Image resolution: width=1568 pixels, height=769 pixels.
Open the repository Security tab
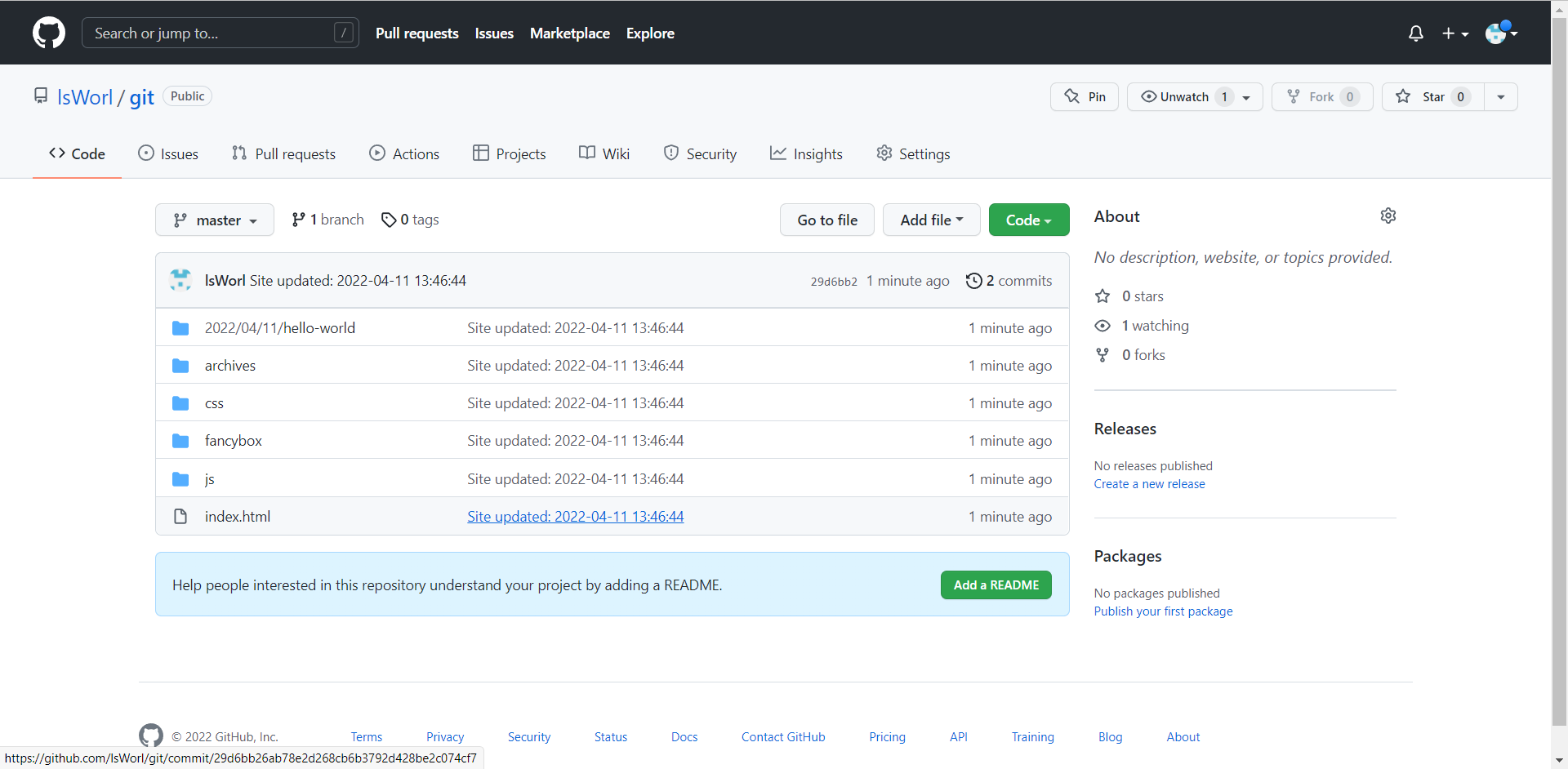(x=700, y=153)
